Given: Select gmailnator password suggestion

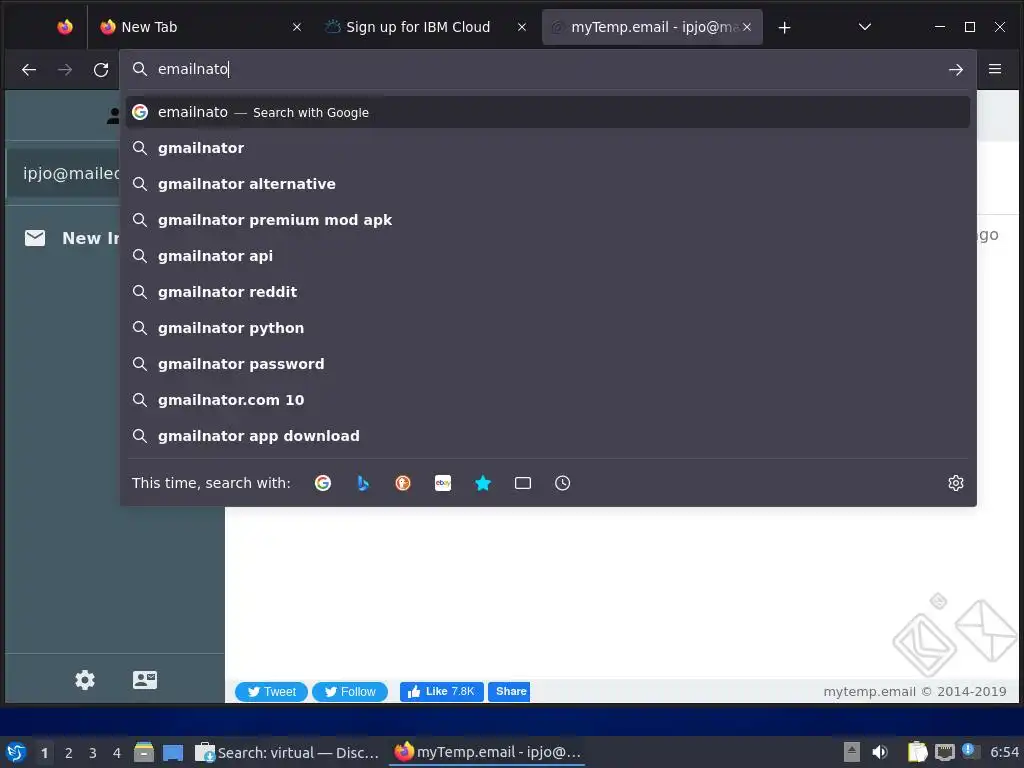Looking at the screenshot, I should coord(547,364).
